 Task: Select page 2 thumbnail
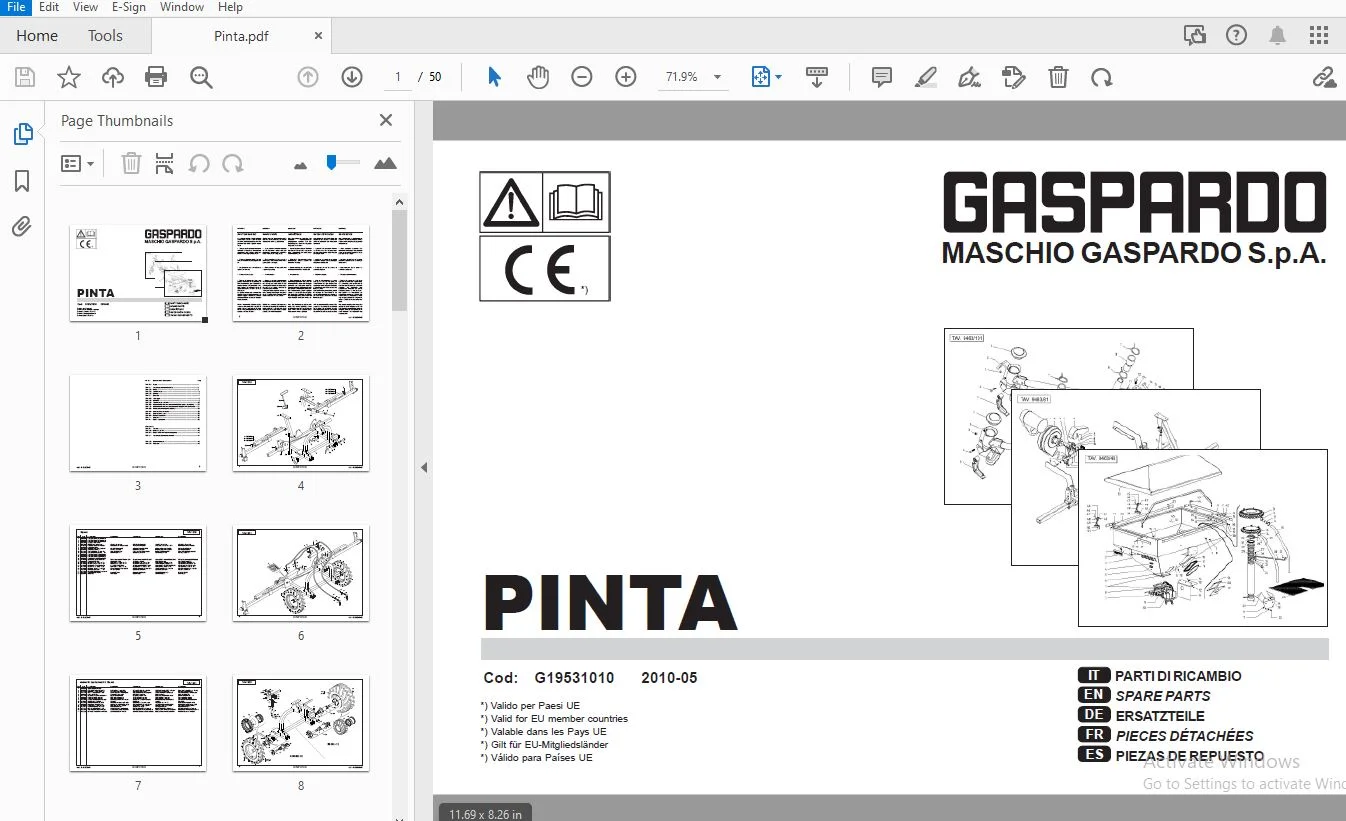point(301,273)
